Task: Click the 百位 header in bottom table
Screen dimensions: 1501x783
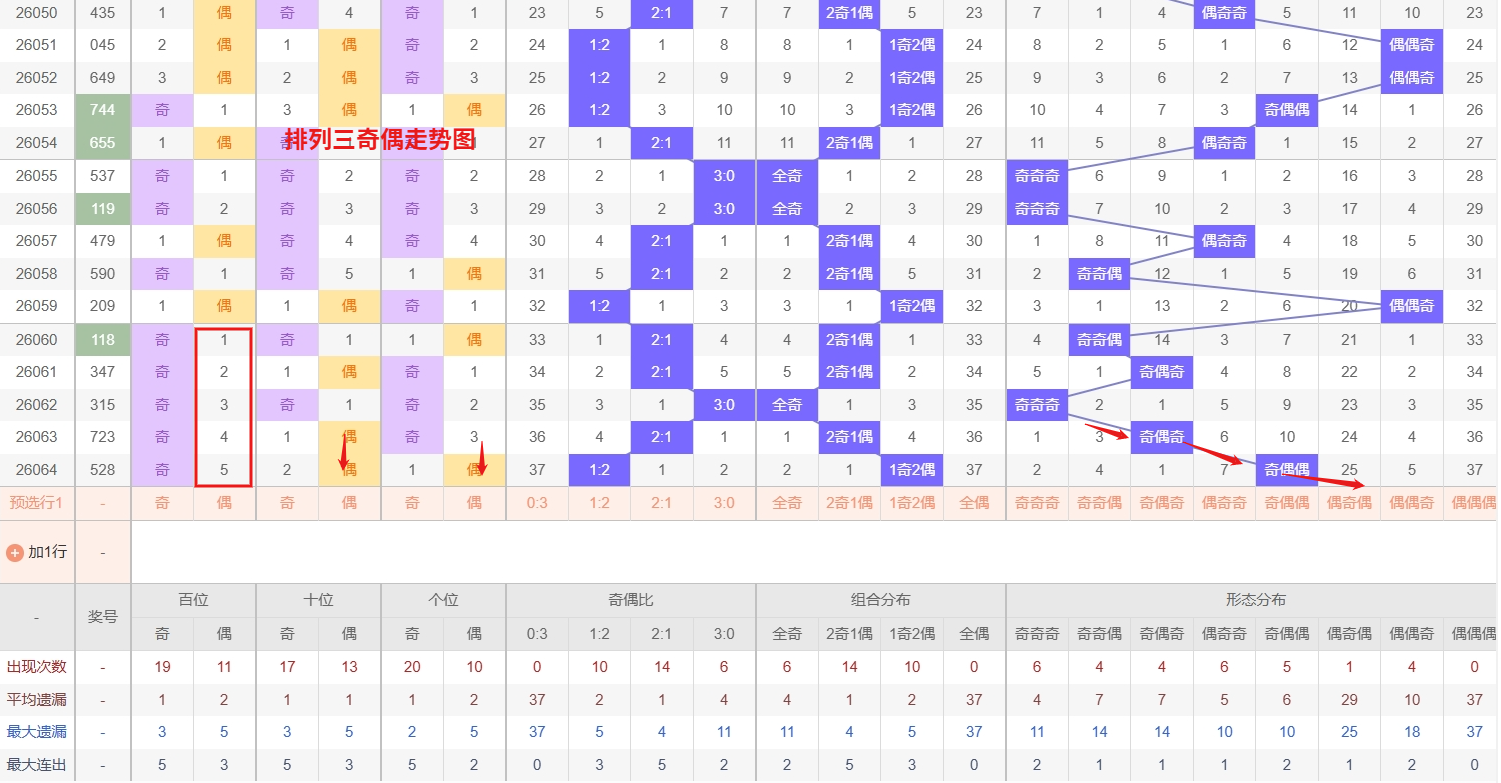Action: coord(193,600)
